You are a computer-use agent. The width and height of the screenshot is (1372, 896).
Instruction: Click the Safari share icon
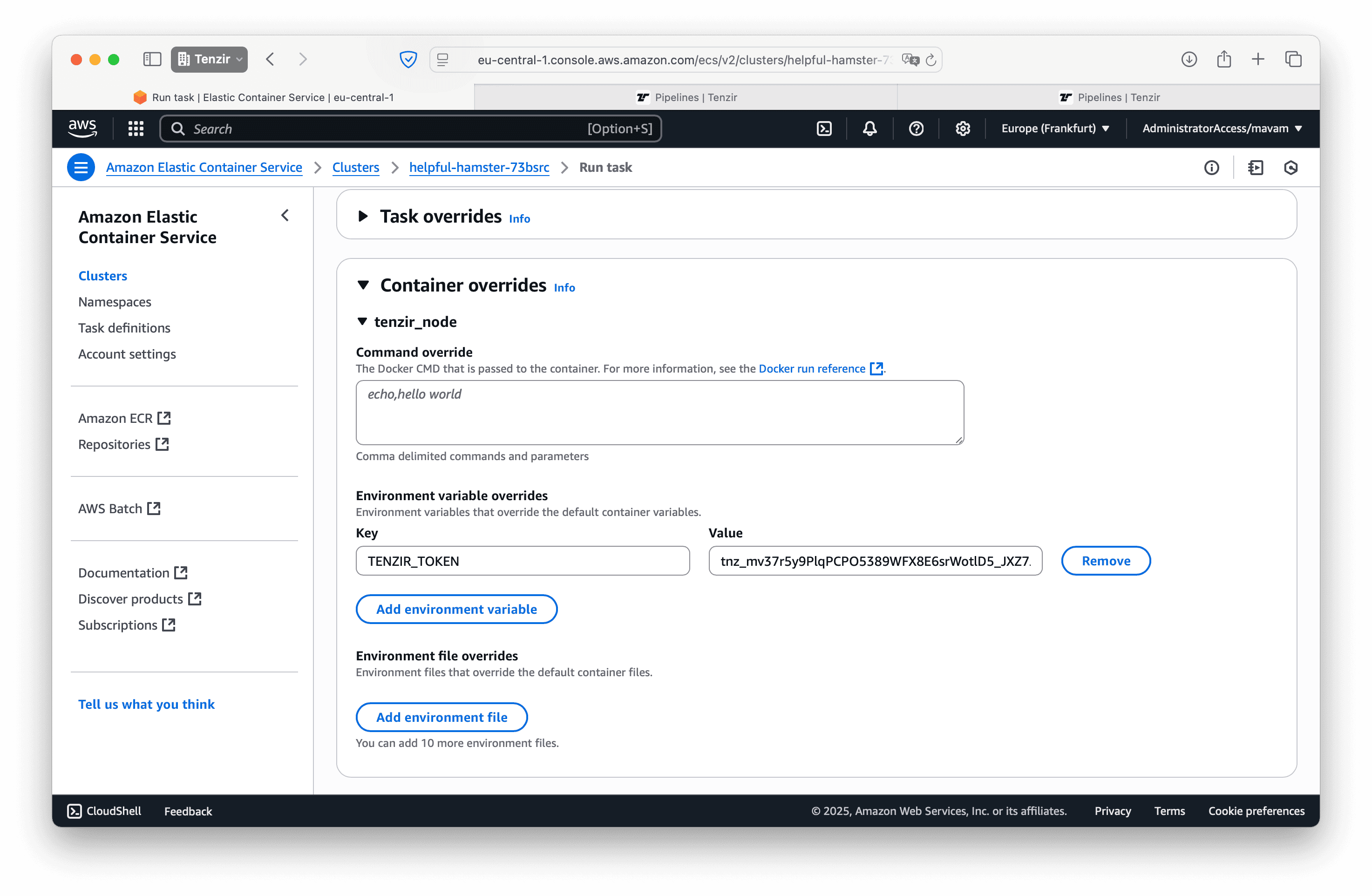pyautogui.click(x=1223, y=60)
